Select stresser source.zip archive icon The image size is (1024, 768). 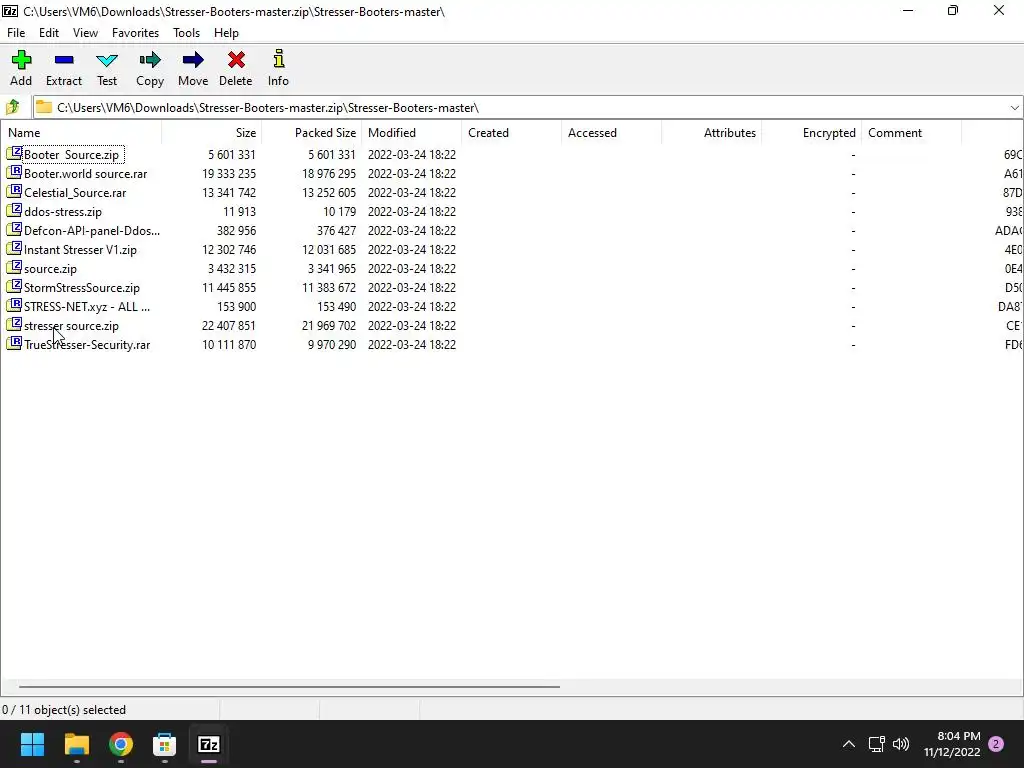[x=14, y=325]
